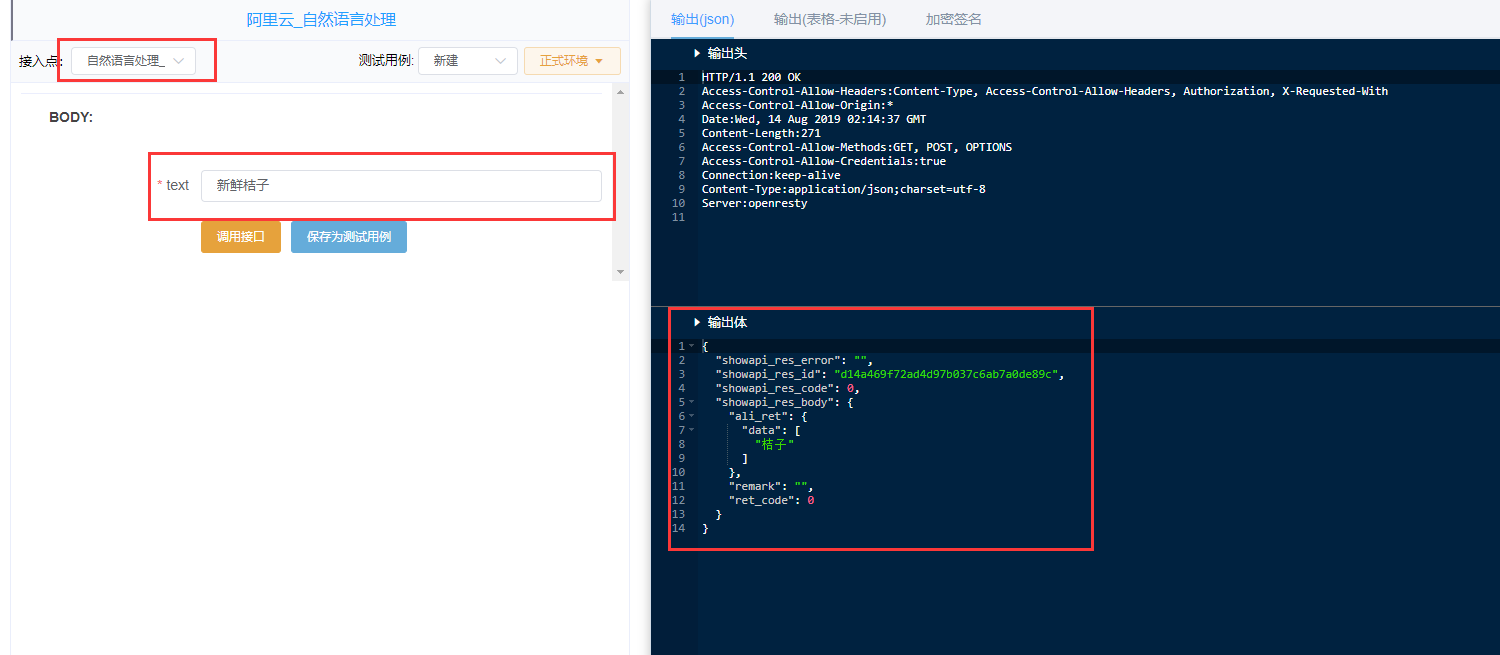Click the Access-Control-Allow-Origin header line
Image resolution: width=1500 pixels, height=655 pixels.
(797, 105)
